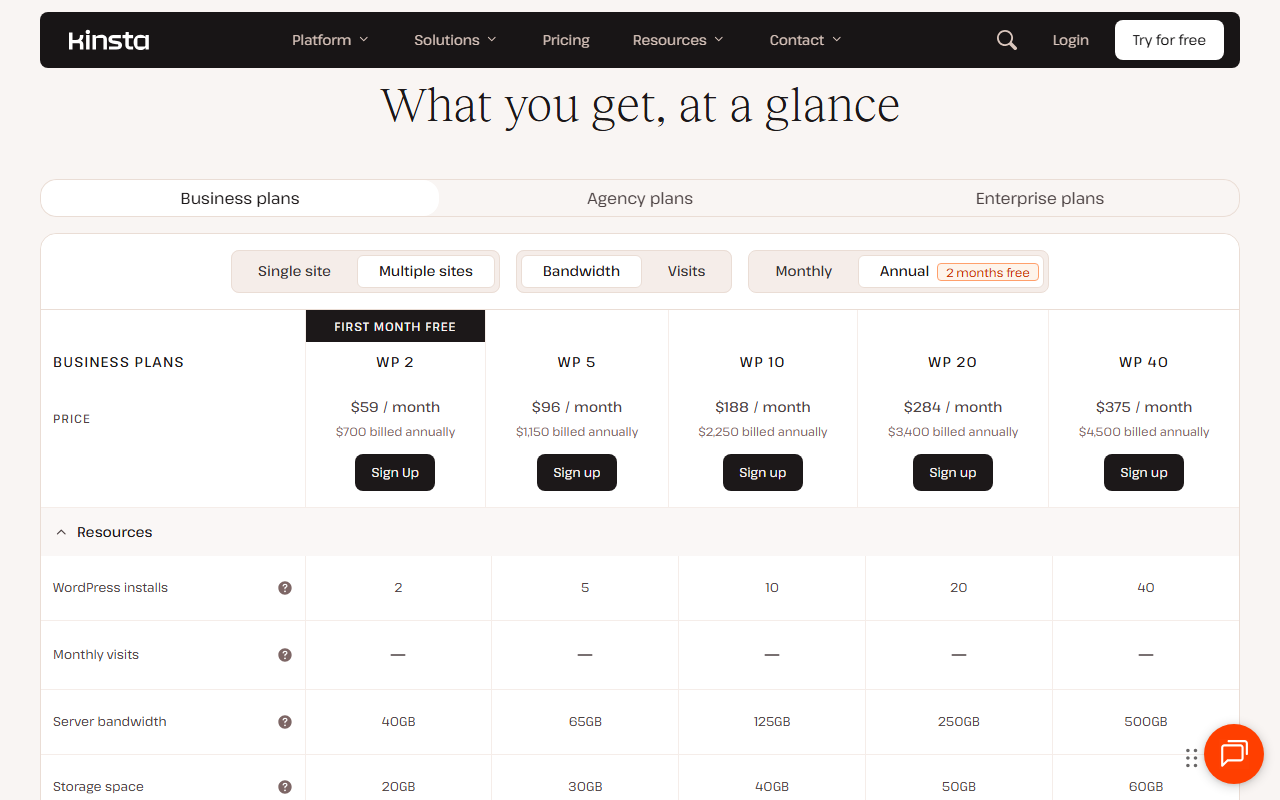Select Multiple sites option
Screen dimensions: 1280x800
pos(426,271)
